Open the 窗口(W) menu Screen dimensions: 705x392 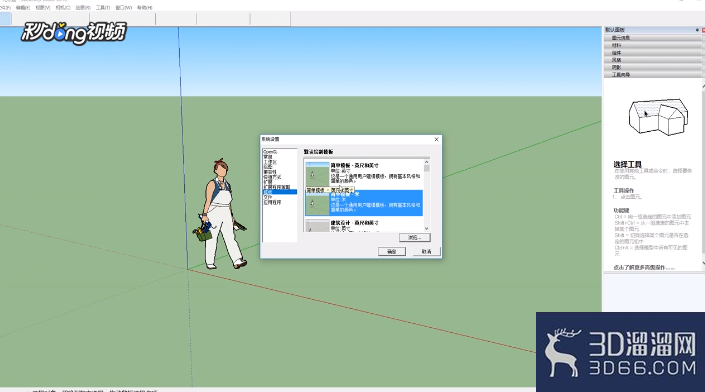click(x=124, y=8)
